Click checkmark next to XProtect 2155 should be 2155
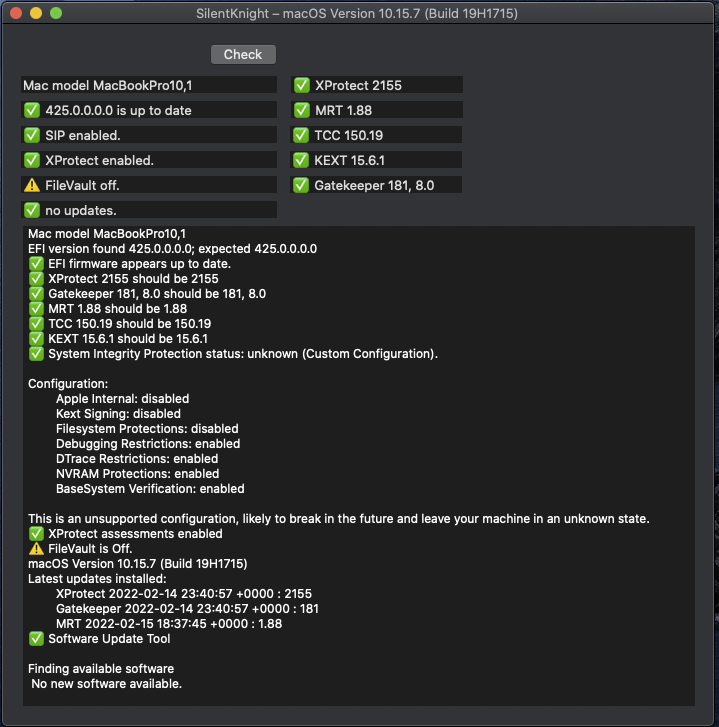This screenshot has width=719, height=727. tap(36, 279)
